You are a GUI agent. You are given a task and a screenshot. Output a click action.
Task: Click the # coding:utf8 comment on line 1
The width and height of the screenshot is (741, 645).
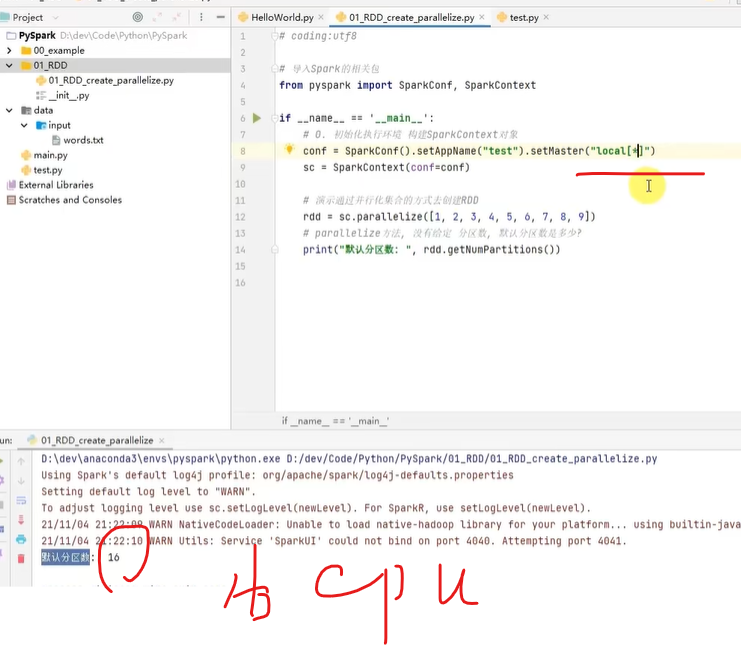point(318,36)
